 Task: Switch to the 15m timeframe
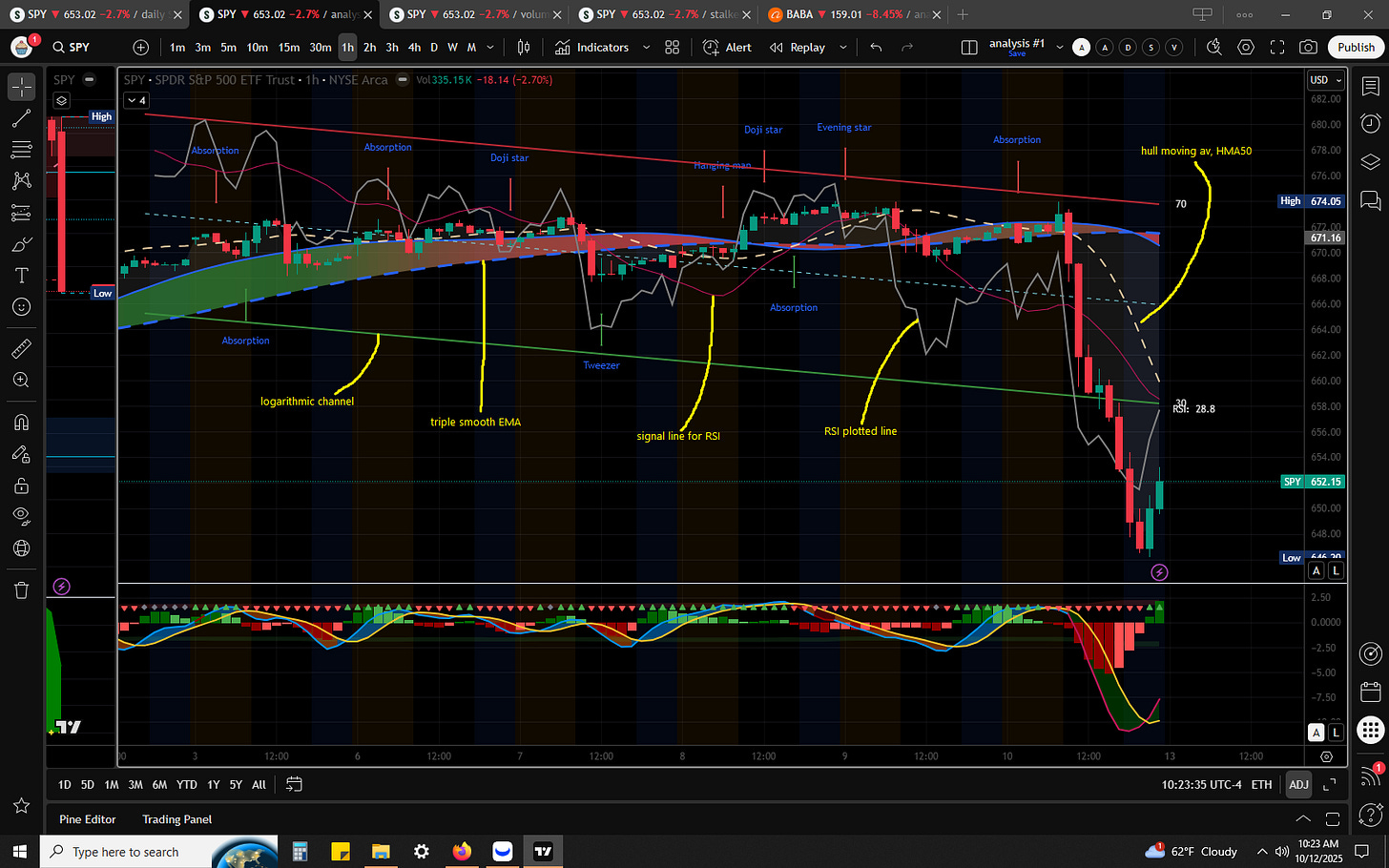(288, 47)
